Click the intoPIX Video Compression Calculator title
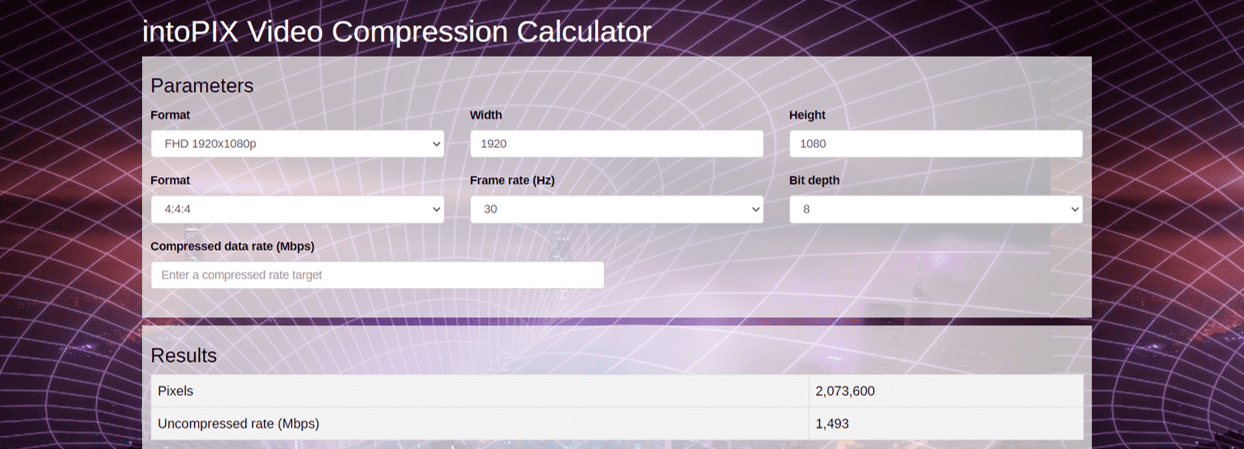The width and height of the screenshot is (1244, 449). point(396,31)
